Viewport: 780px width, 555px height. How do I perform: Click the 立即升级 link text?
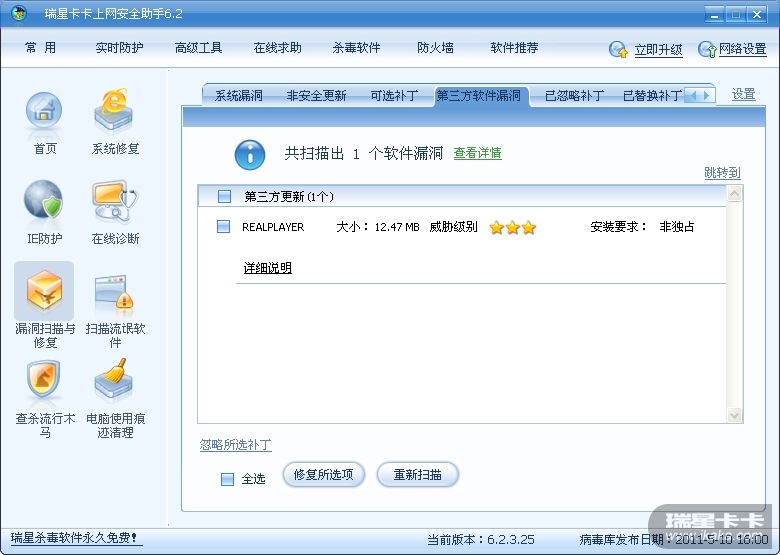pyautogui.click(x=658, y=50)
